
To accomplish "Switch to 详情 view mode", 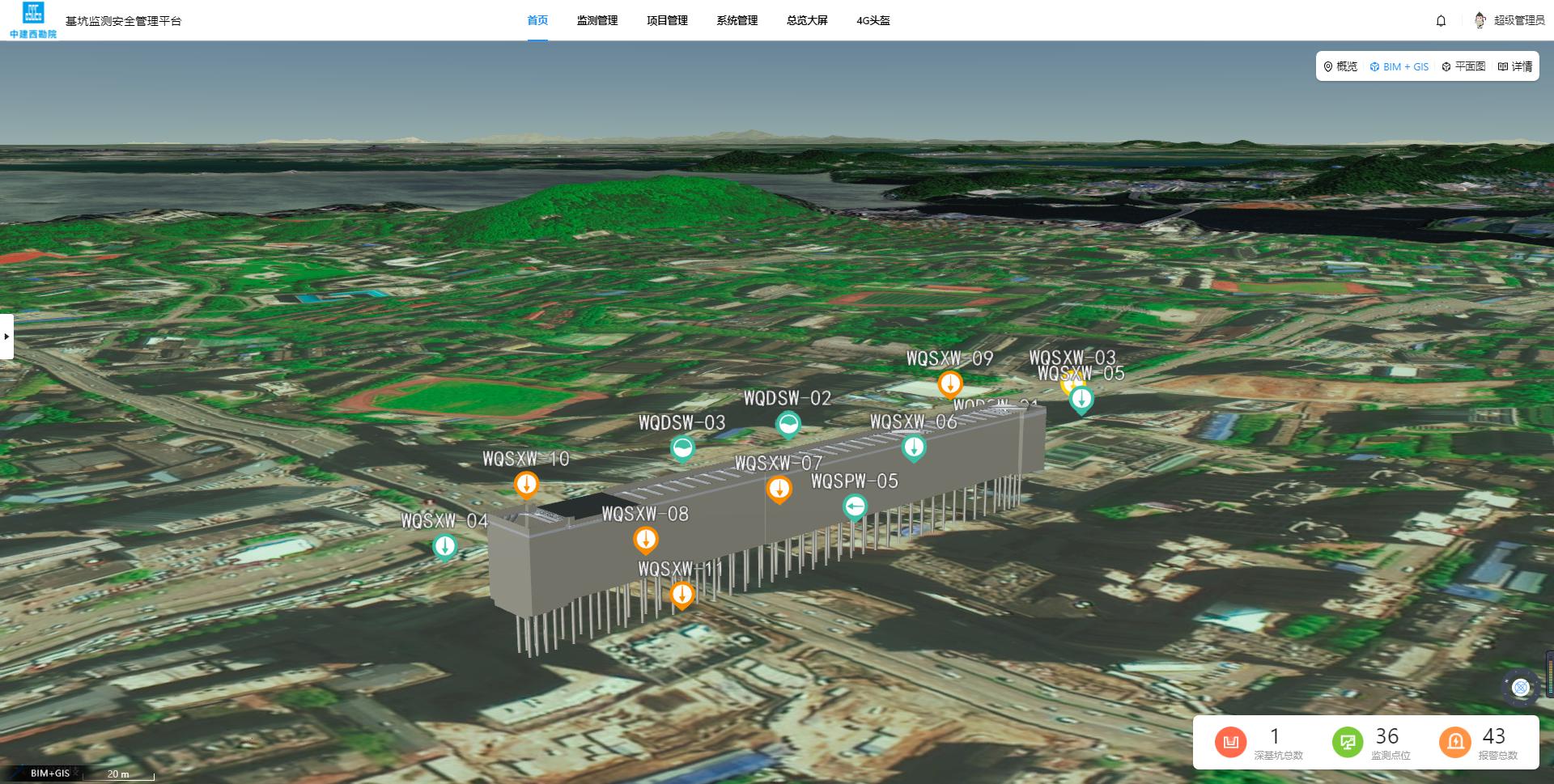I will point(1515,66).
